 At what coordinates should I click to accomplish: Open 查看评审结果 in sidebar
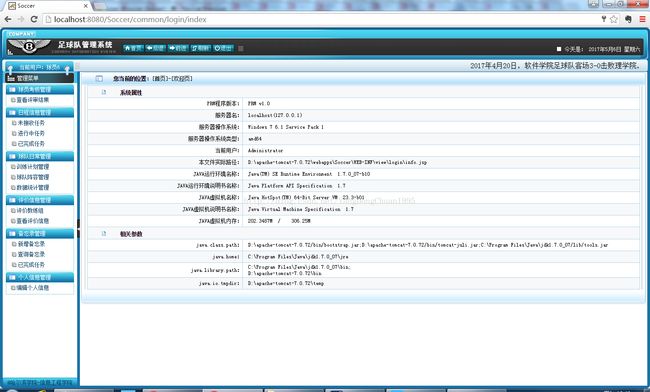32,100
